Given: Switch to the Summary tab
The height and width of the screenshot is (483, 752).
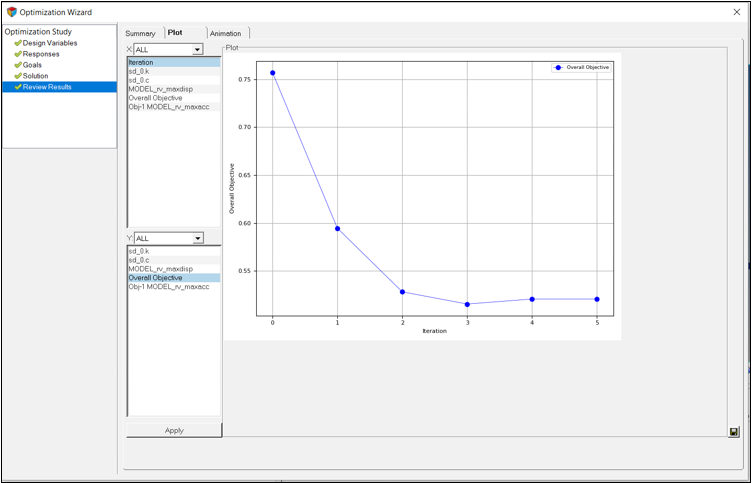Looking at the screenshot, I should click(x=140, y=33).
